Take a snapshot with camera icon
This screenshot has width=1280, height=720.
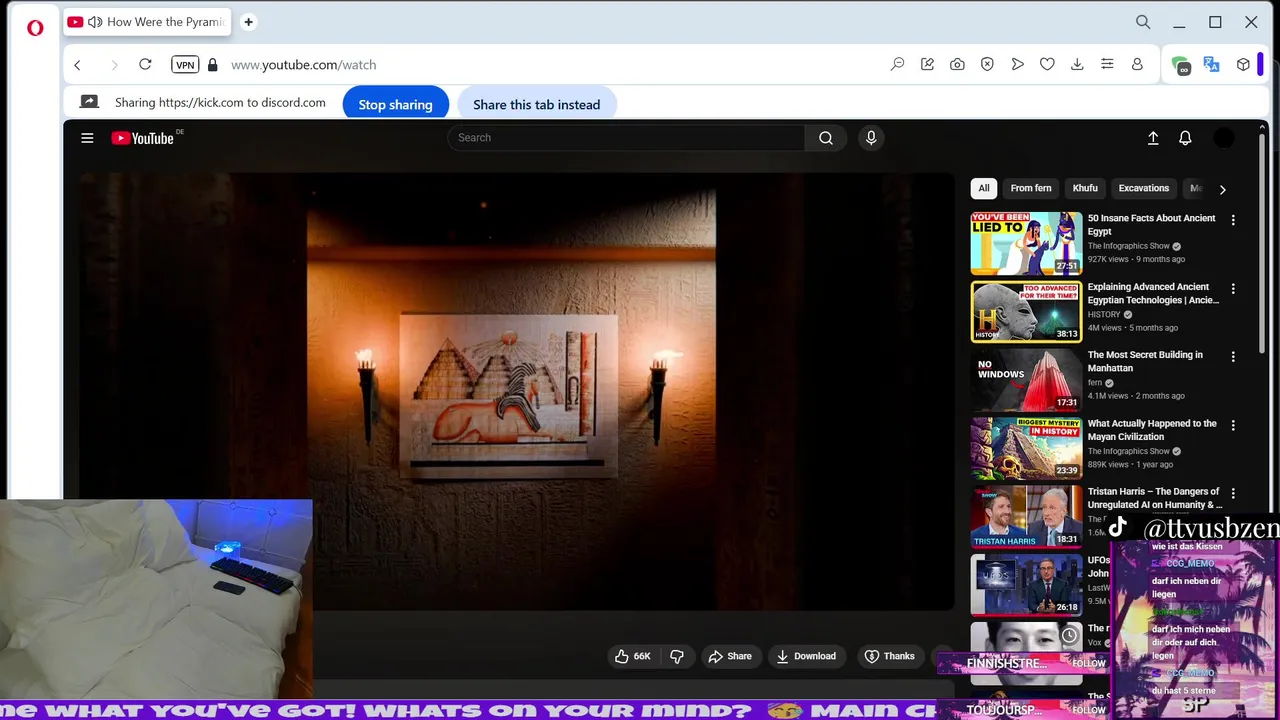(x=957, y=65)
